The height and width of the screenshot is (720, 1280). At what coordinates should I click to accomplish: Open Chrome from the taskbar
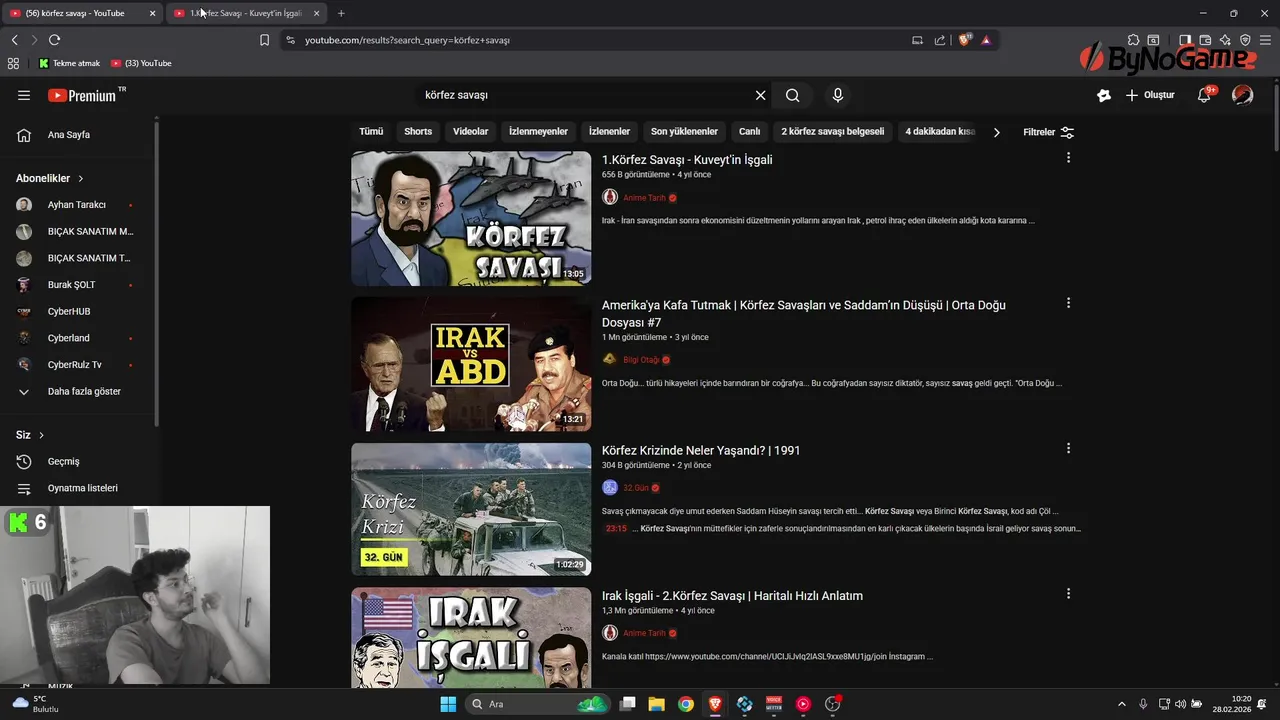[x=686, y=704]
